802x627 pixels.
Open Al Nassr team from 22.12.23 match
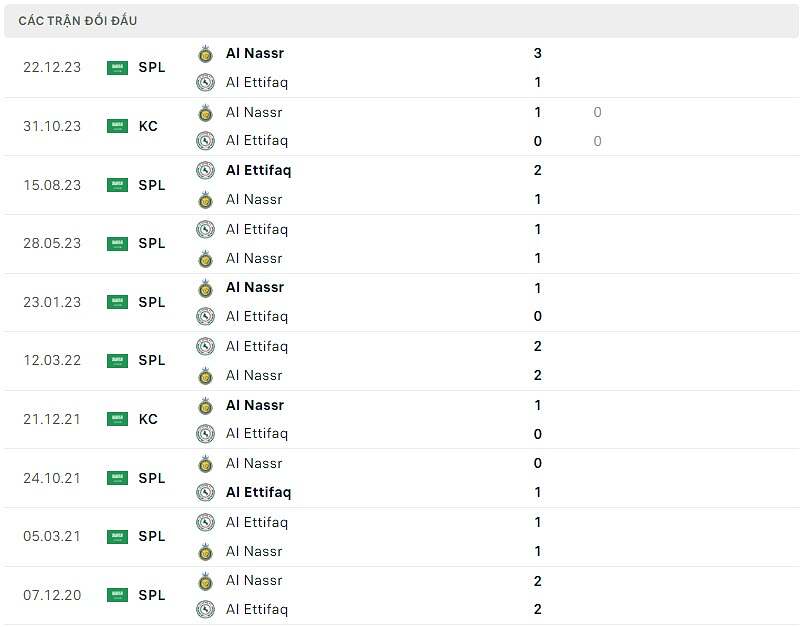click(x=254, y=54)
